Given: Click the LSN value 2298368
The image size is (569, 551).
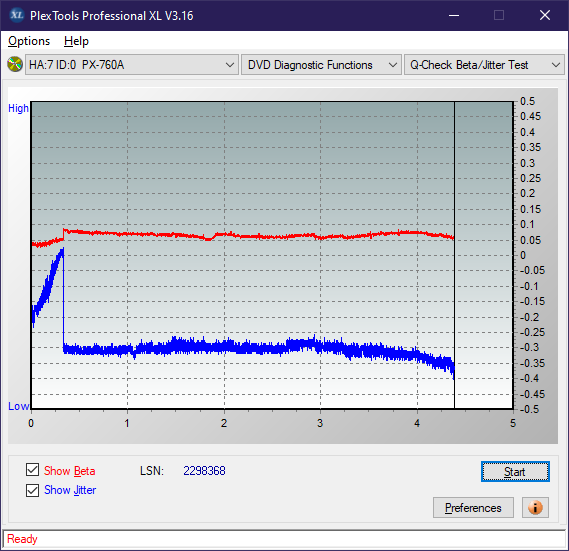Looking at the screenshot, I should tap(204, 471).
